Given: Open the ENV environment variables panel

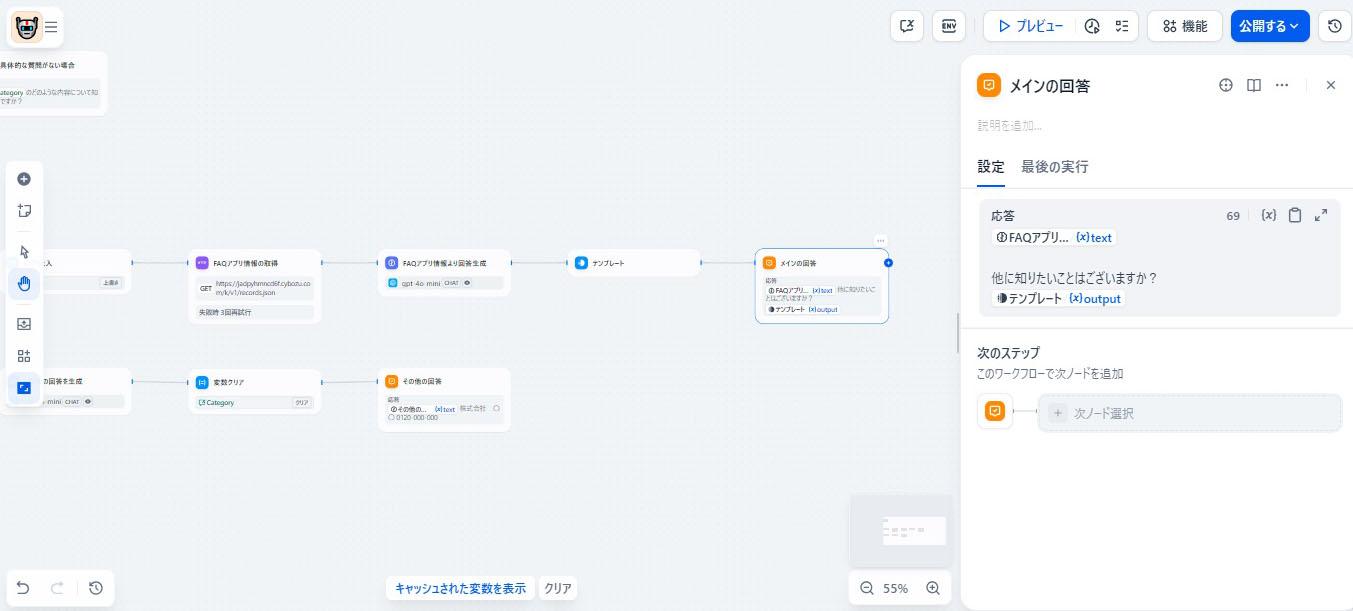Looking at the screenshot, I should pyautogui.click(x=948, y=26).
